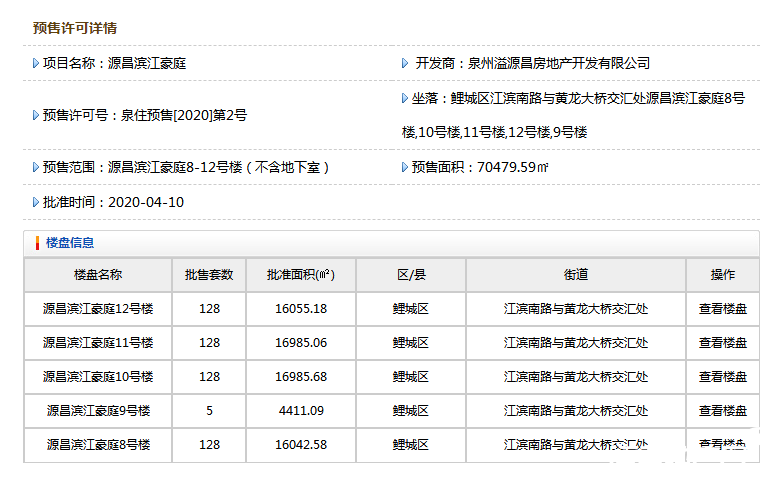The image size is (774, 482).
Task: Click the 预售许可详情 page heading
Action: pos(74,28)
